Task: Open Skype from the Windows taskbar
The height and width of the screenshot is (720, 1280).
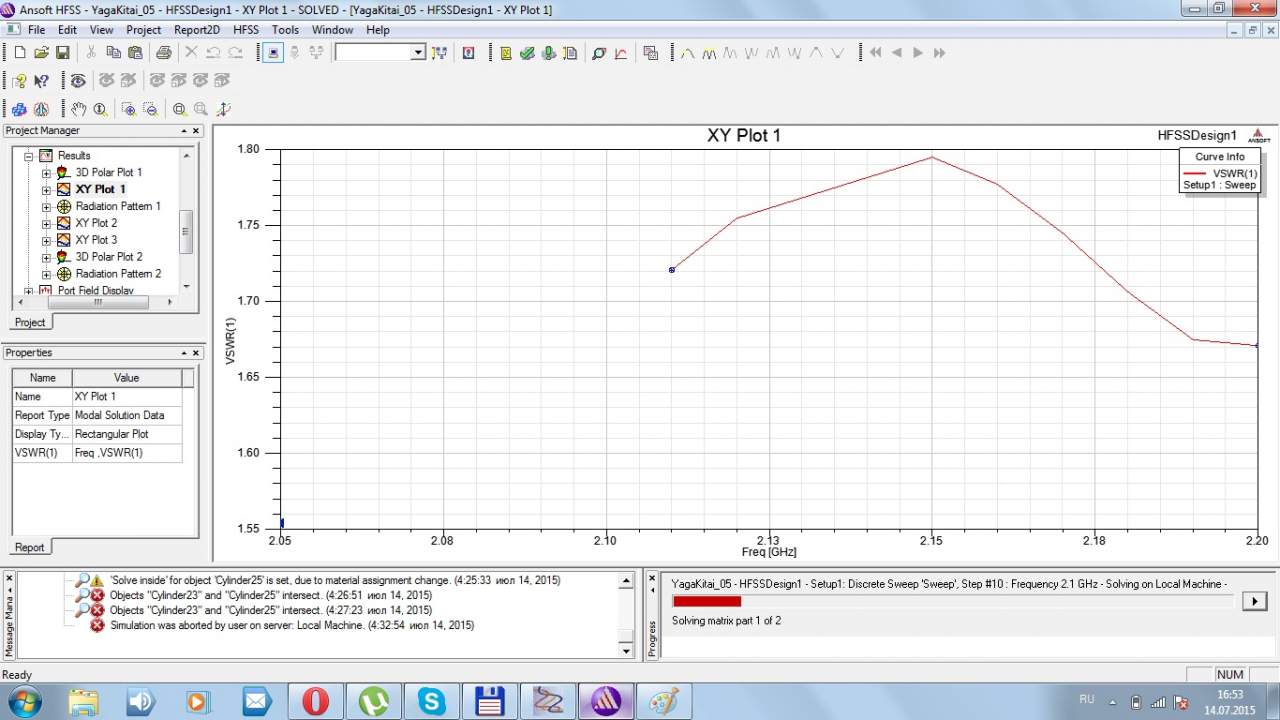Action: click(432, 702)
